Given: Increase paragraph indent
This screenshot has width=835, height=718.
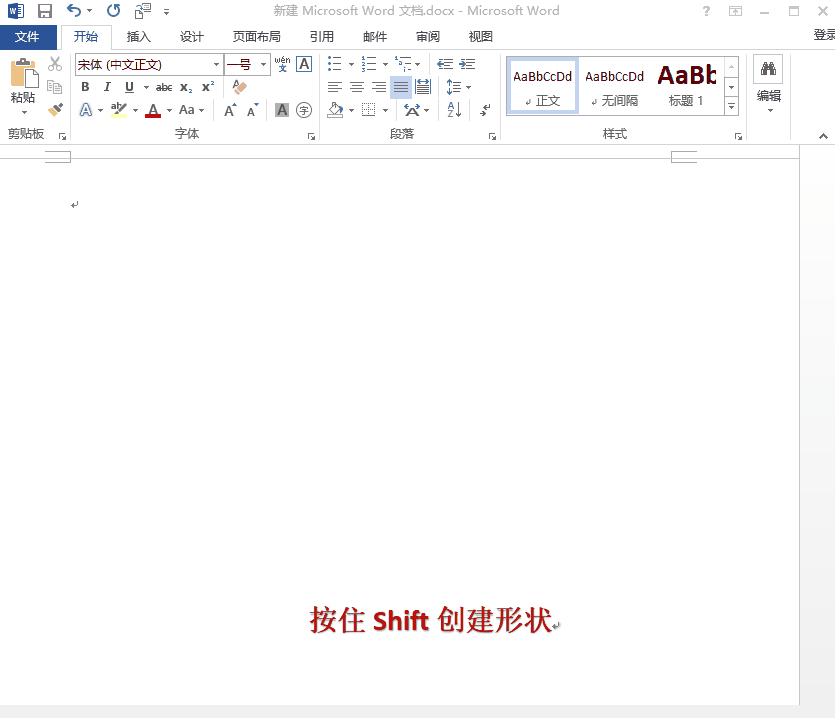Looking at the screenshot, I should coord(467,64).
